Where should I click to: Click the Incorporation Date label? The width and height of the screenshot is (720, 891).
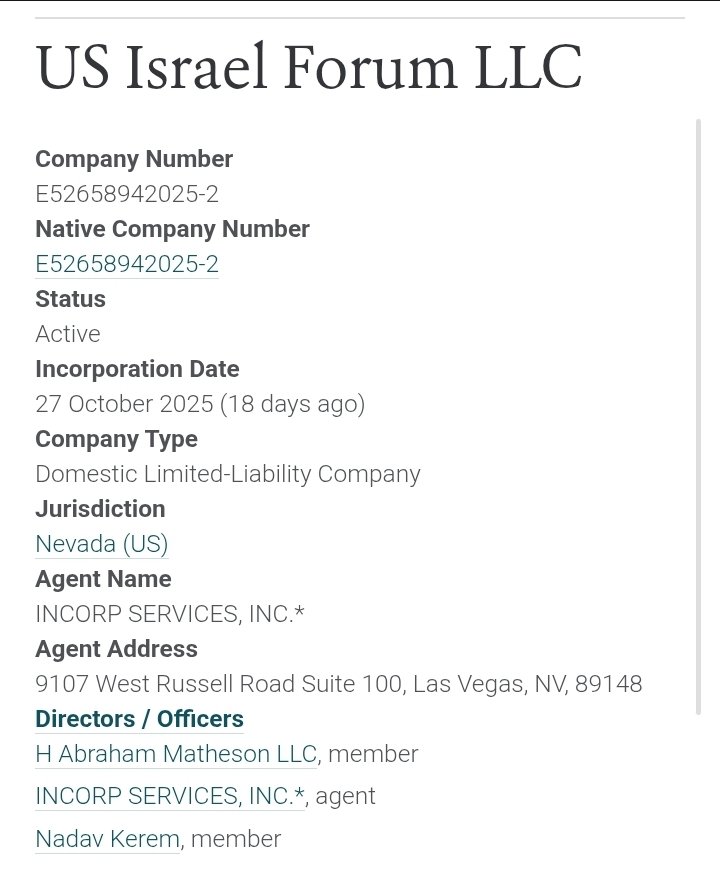(x=137, y=369)
